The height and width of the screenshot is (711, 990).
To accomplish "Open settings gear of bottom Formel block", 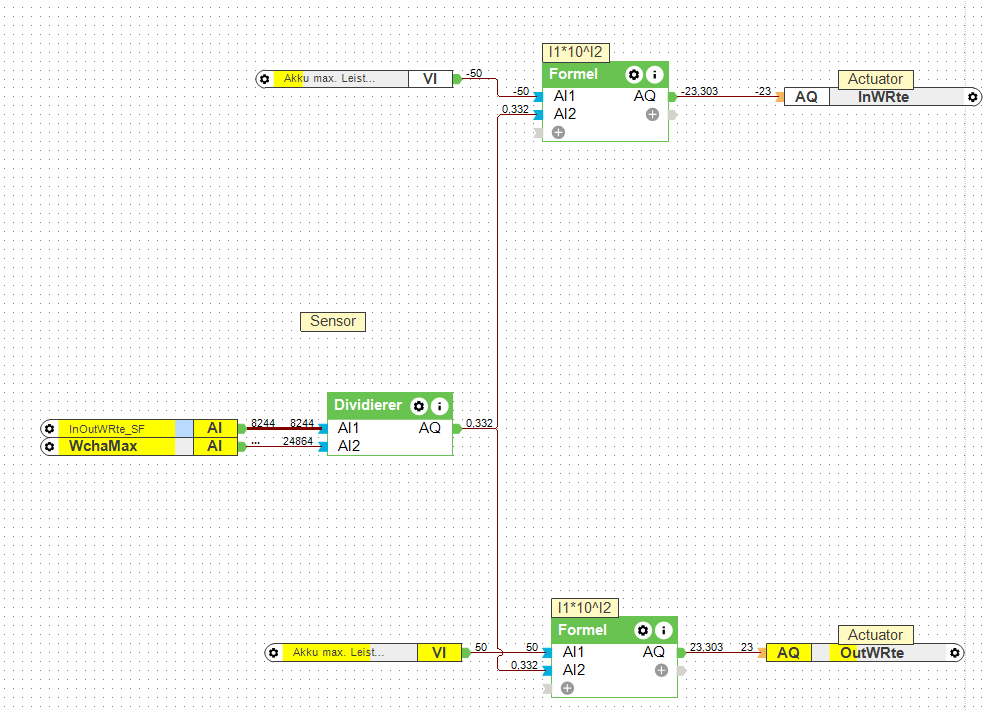I will pos(642,630).
